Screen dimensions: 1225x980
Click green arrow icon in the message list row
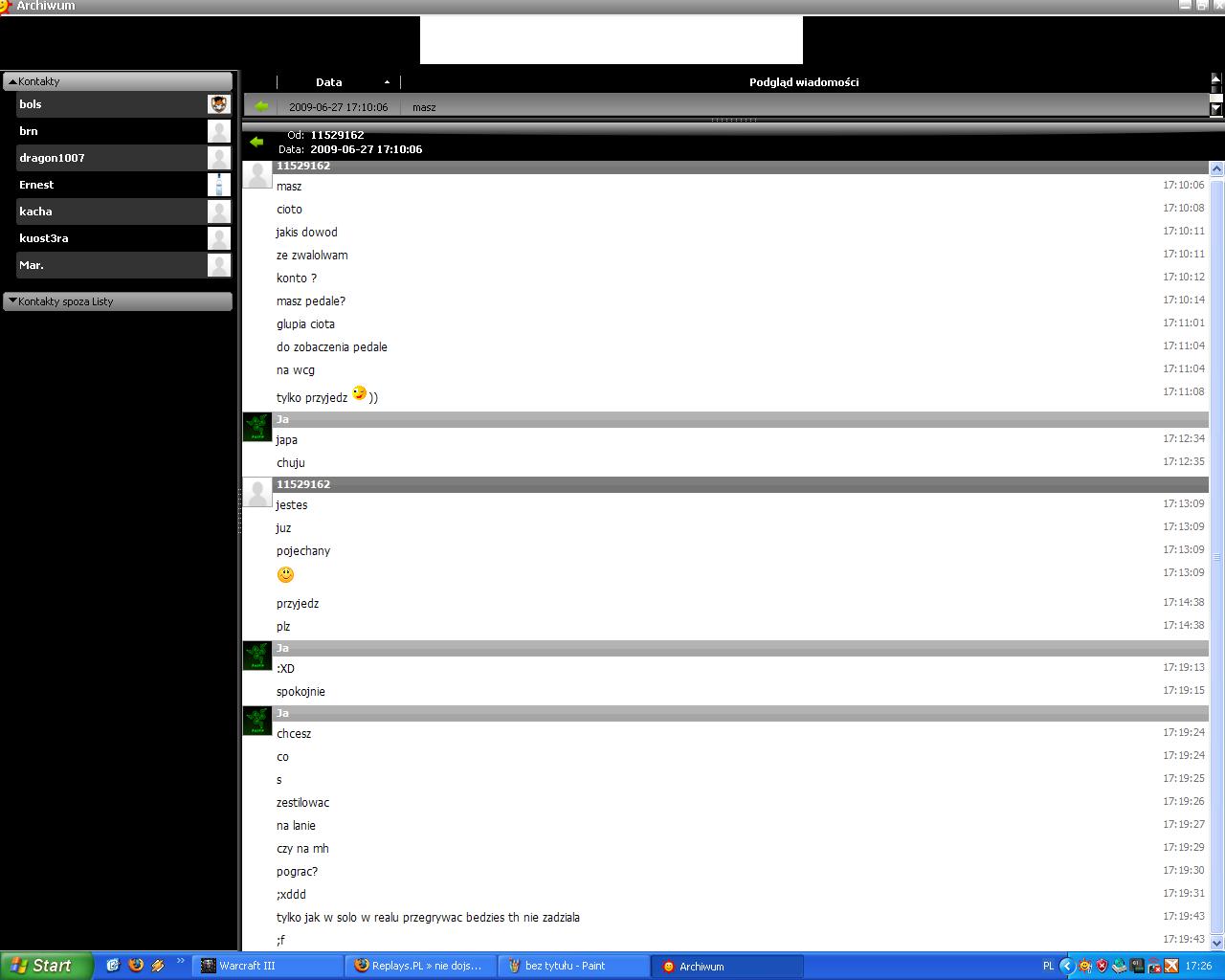pyautogui.click(x=261, y=107)
